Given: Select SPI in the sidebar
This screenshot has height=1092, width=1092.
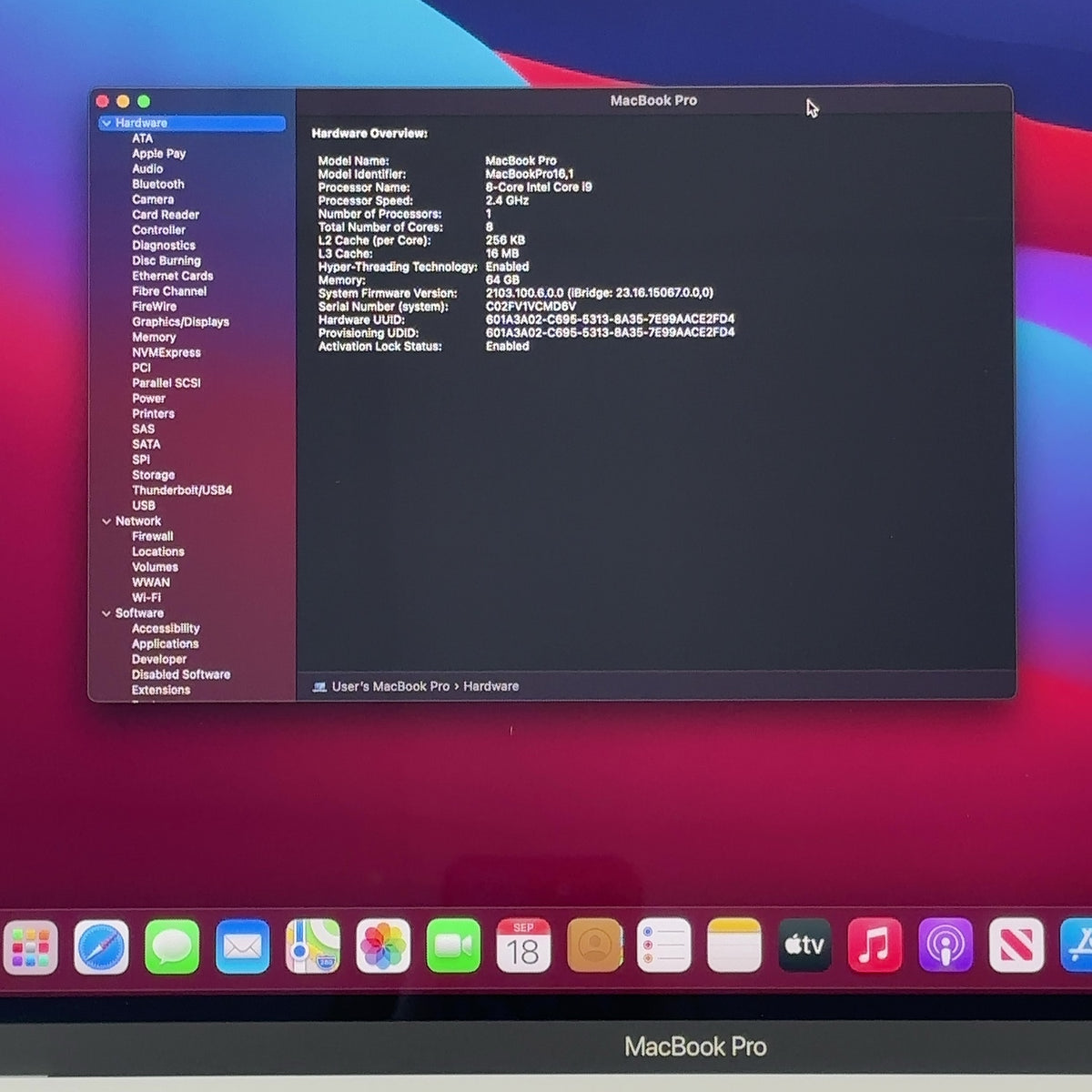Looking at the screenshot, I should pyautogui.click(x=140, y=460).
